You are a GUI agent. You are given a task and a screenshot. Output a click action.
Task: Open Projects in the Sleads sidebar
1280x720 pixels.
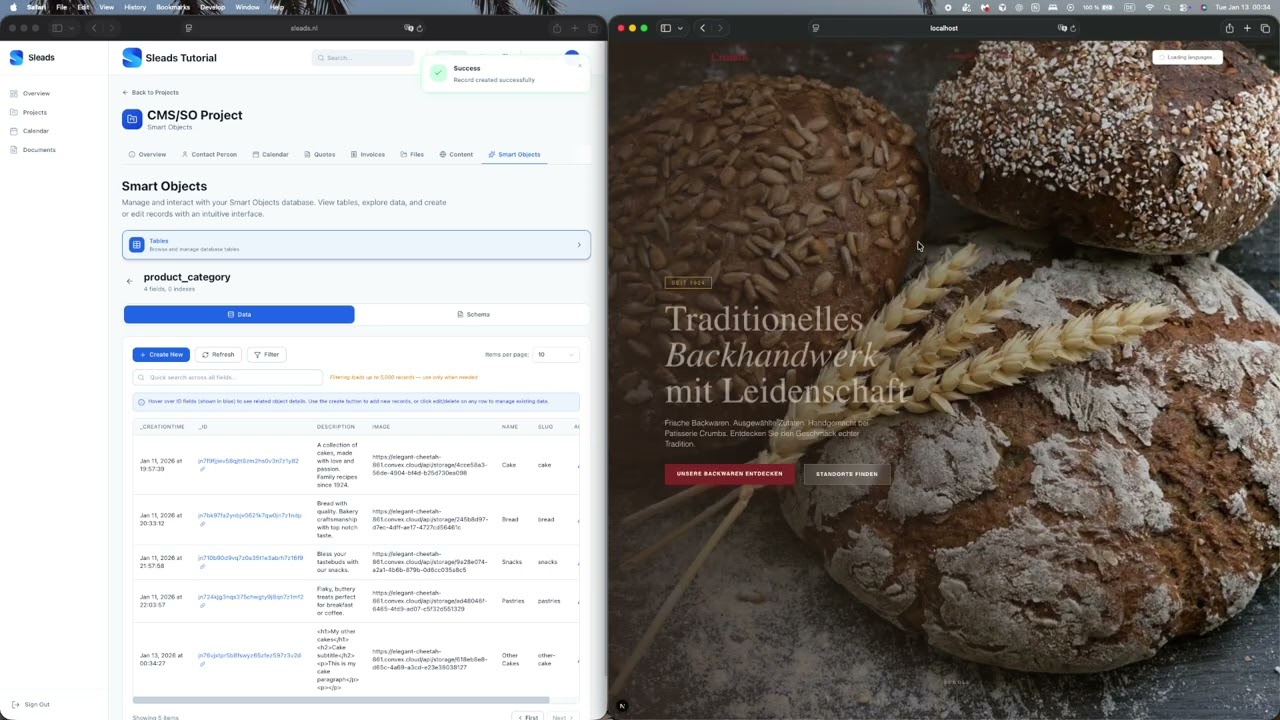[x=29, y=112]
